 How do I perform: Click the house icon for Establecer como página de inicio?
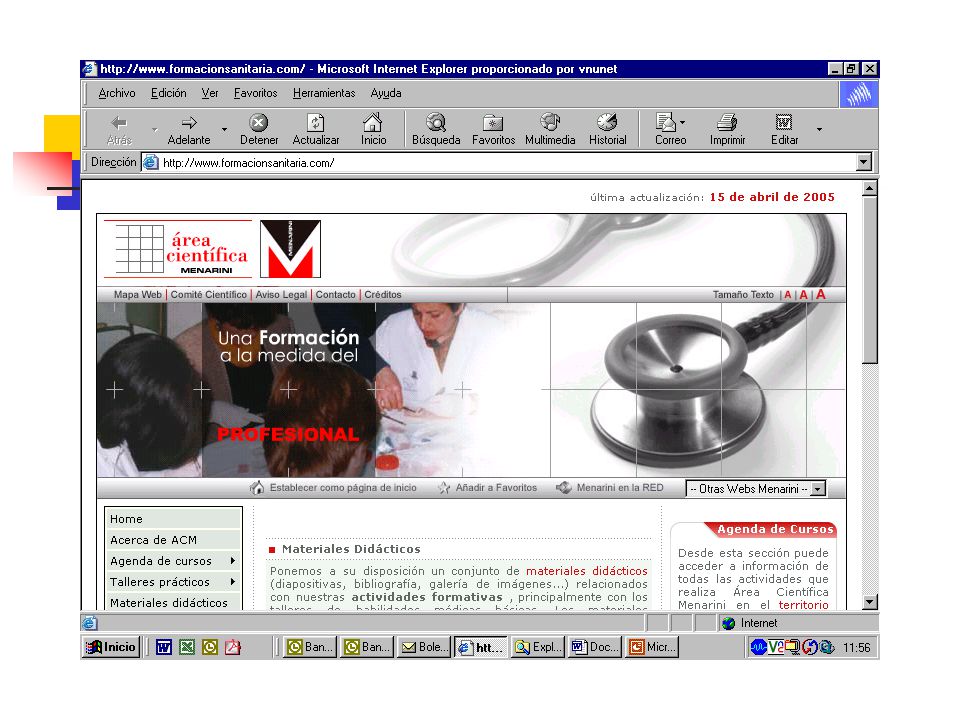pyautogui.click(x=257, y=488)
